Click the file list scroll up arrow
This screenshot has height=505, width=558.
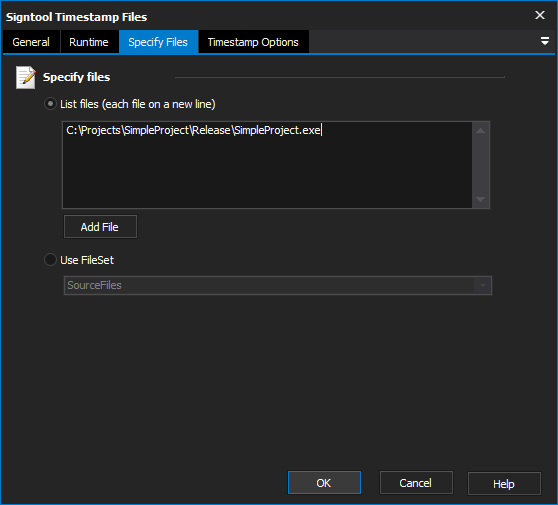(x=480, y=131)
